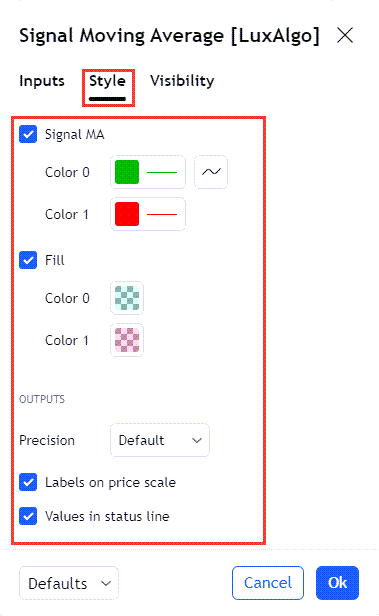
Task: Close the Signal Moving Average dialog
Action: [345, 35]
